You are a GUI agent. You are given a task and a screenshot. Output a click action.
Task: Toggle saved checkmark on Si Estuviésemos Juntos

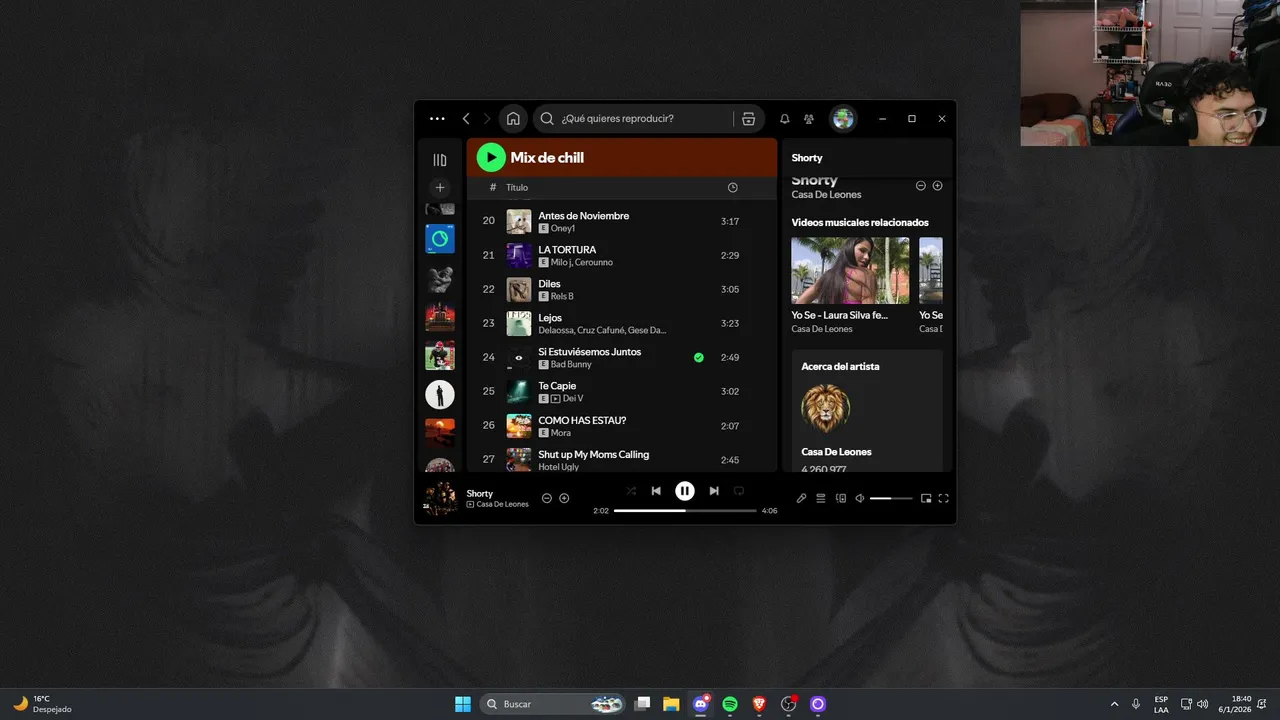pyautogui.click(x=699, y=357)
